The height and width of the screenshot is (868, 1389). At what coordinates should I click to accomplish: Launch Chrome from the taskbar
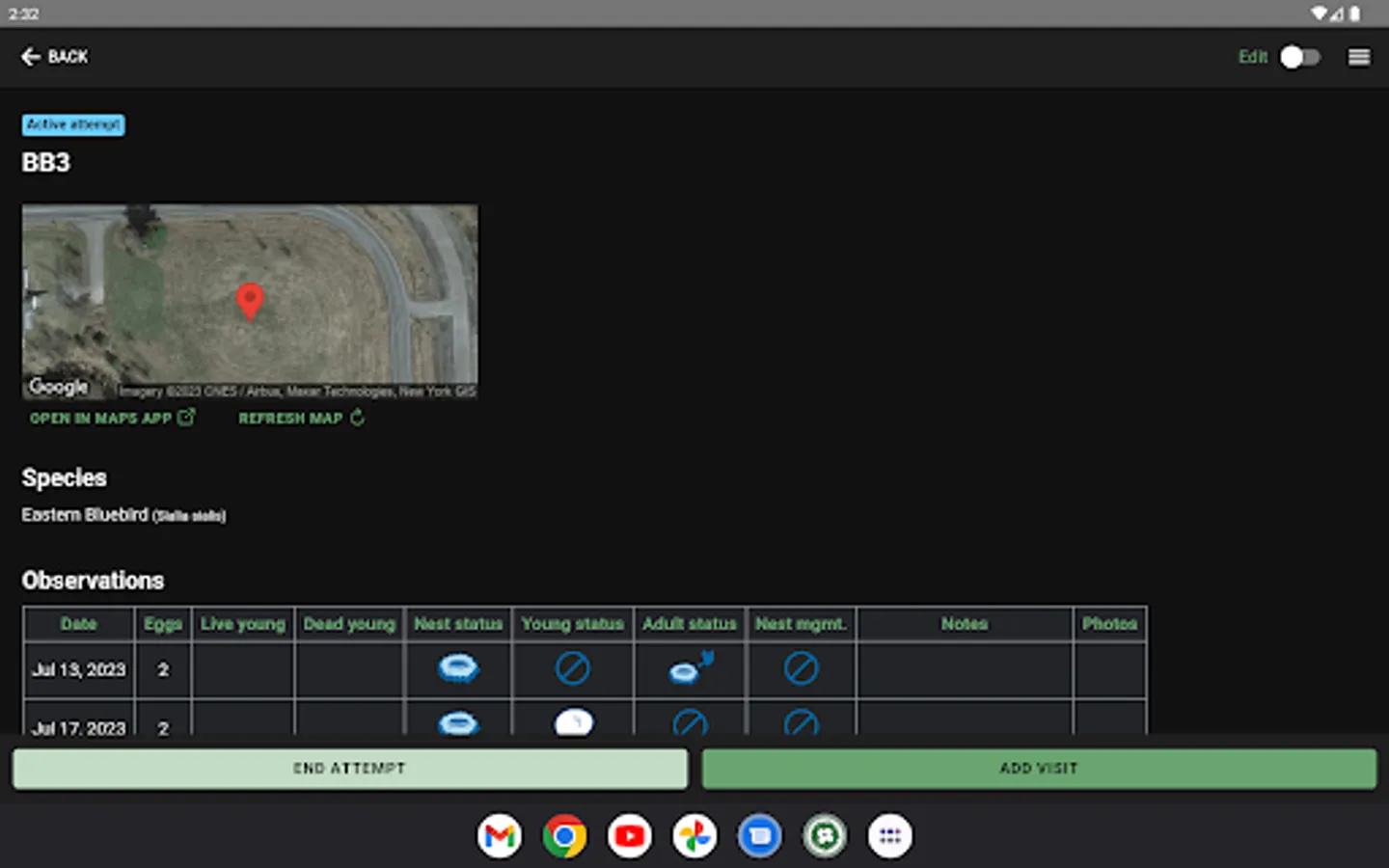pyautogui.click(x=564, y=836)
